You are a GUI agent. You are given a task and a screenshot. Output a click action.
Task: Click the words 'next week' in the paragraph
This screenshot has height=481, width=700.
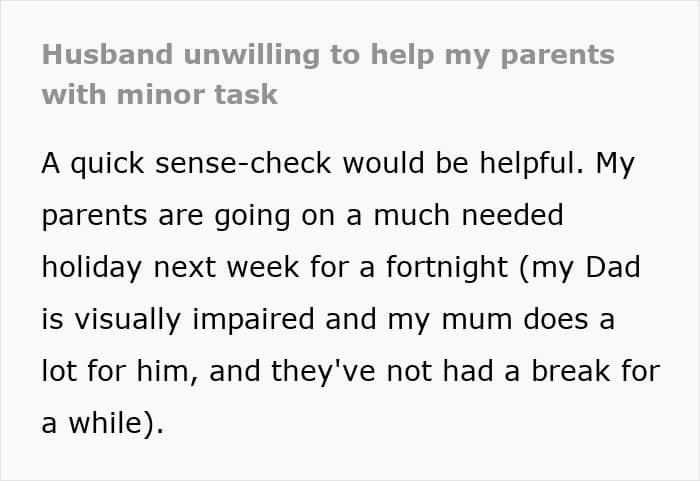click(x=226, y=268)
